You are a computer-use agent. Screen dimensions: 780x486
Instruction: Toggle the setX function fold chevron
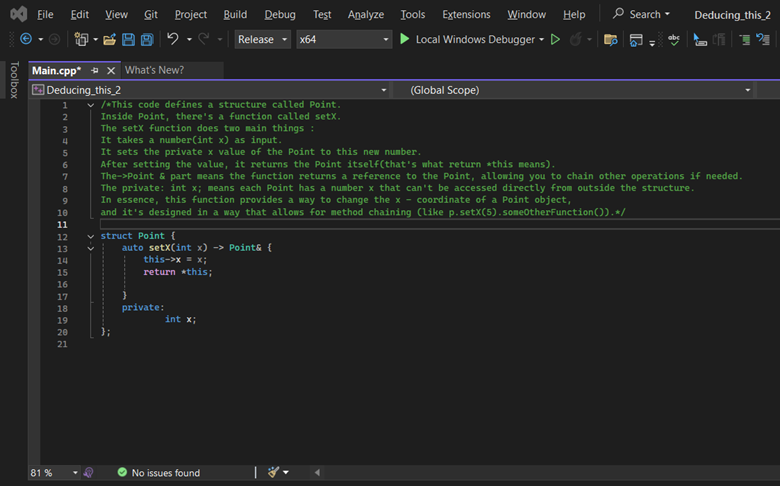tap(91, 248)
